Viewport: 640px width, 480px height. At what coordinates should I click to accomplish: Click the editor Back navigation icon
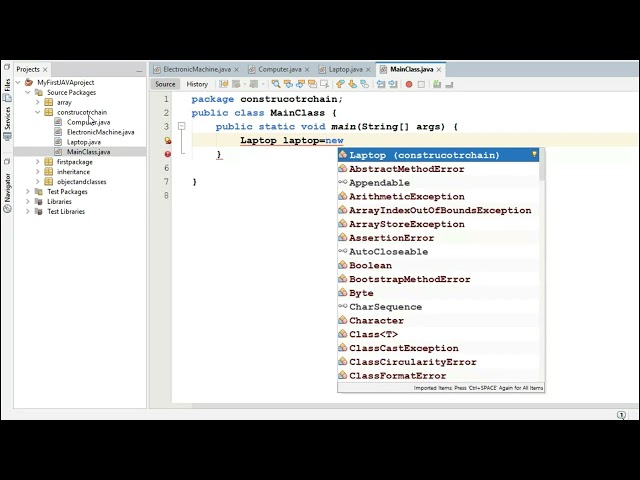[x=236, y=84]
